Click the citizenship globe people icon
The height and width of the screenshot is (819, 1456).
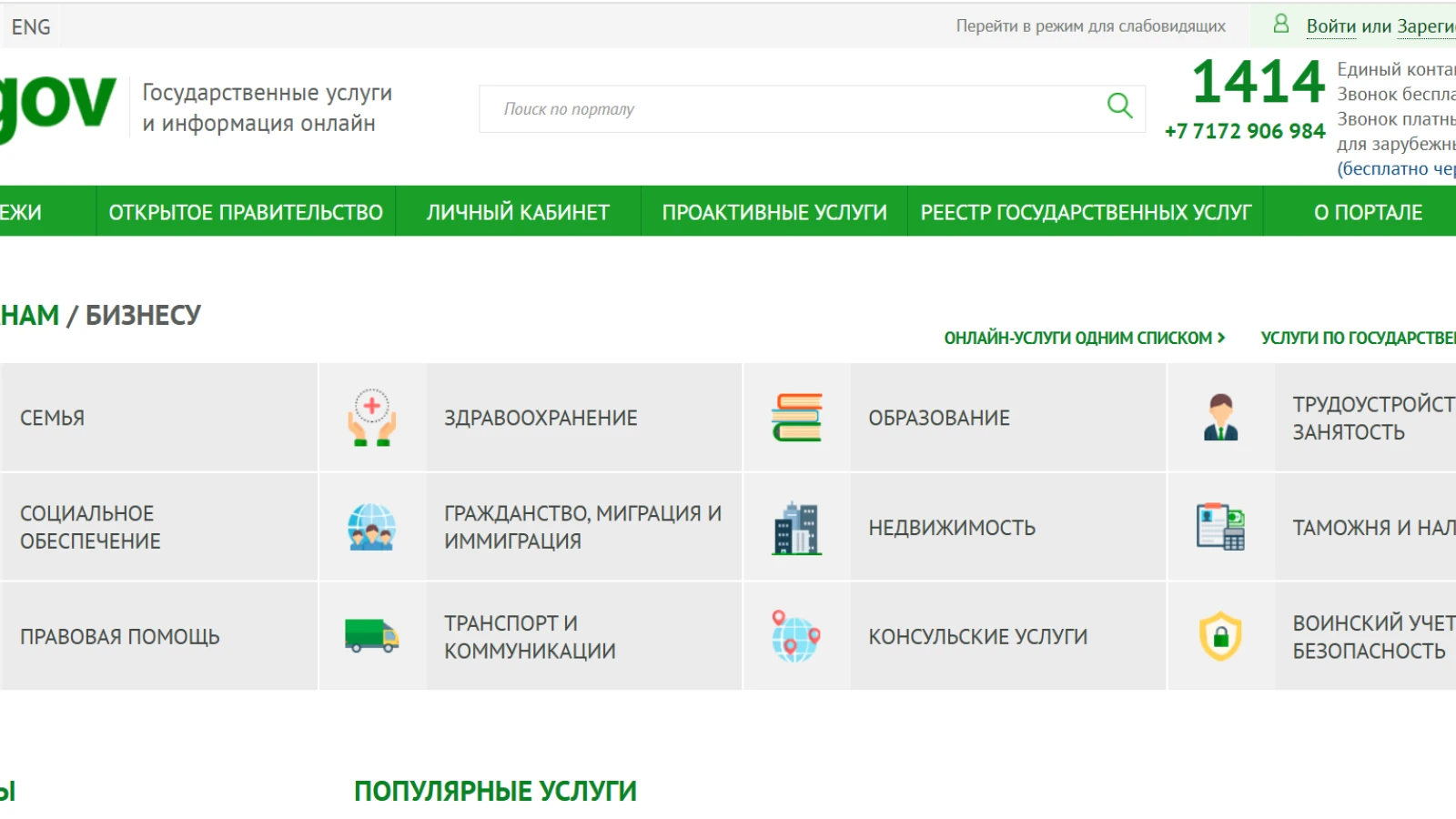[x=371, y=527]
